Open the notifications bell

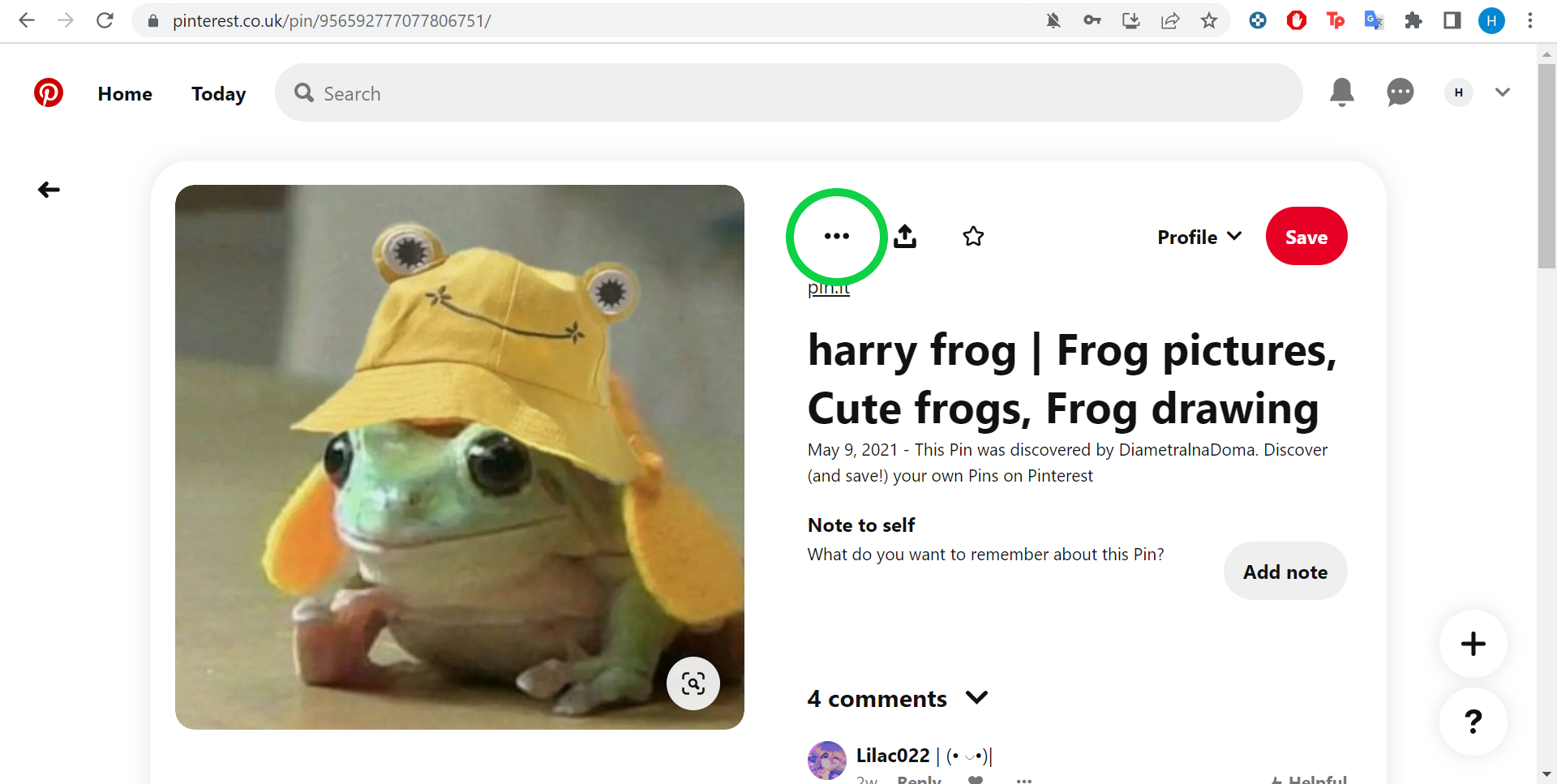point(1342,92)
